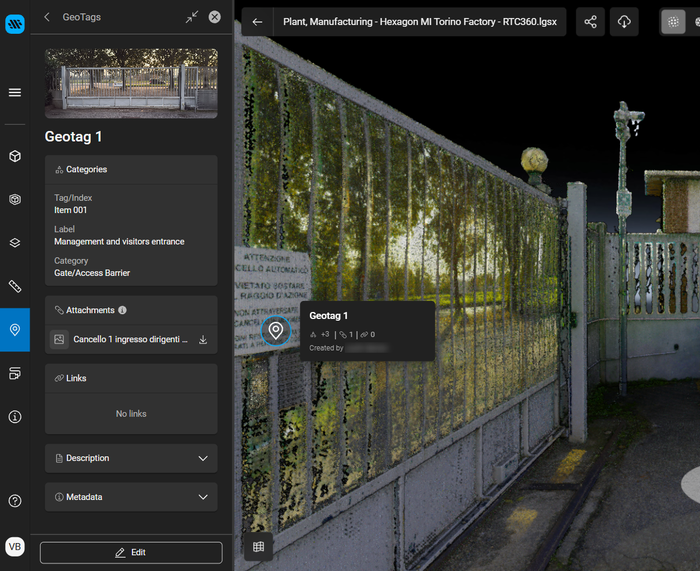This screenshot has width=700, height=571.
Task: Click the file title Hexagon MI Torino Factory
Action: click(x=420, y=22)
